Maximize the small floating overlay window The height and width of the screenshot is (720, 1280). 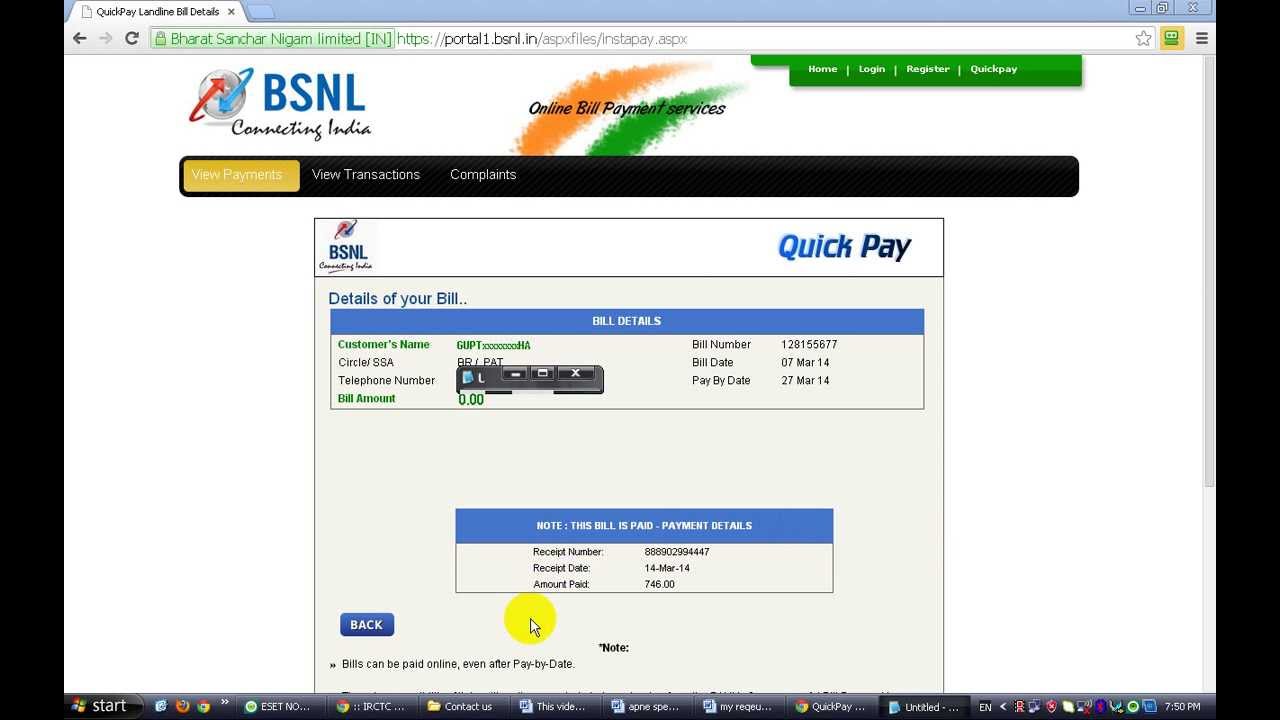[543, 374]
